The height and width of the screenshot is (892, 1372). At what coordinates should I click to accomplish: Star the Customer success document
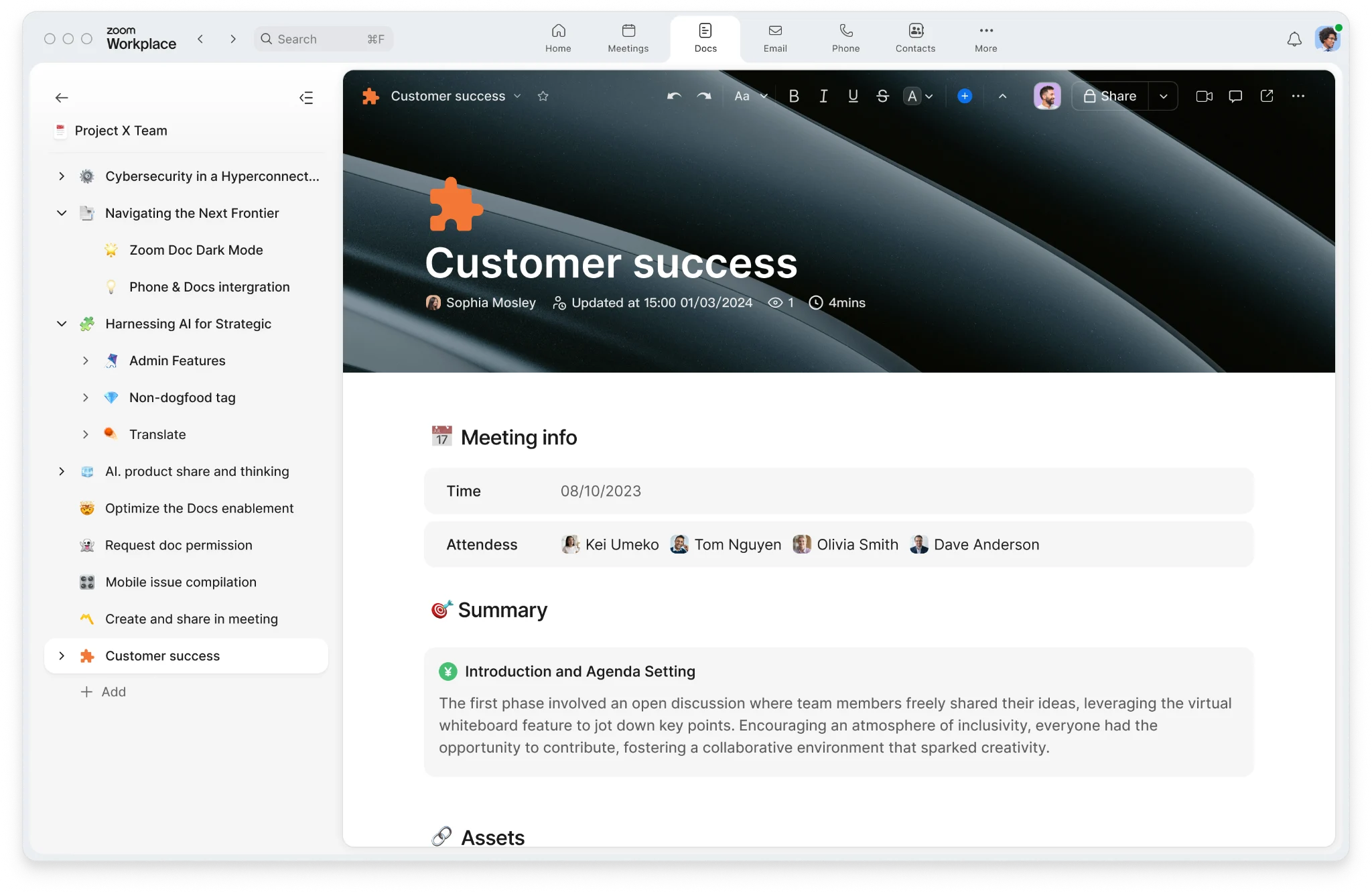pyautogui.click(x=543, y=96)
